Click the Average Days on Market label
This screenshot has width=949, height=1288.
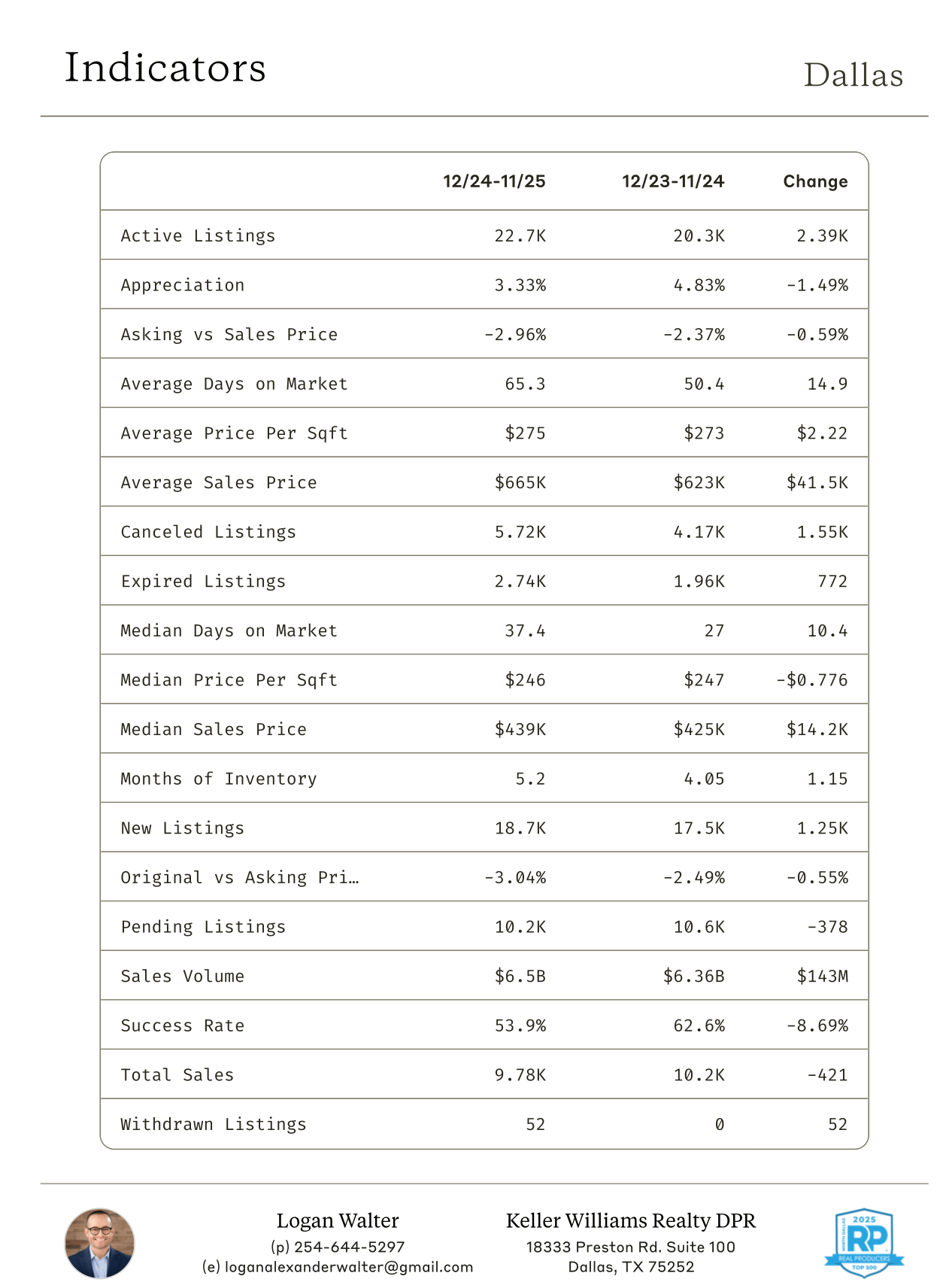click(x=234, y=384)
